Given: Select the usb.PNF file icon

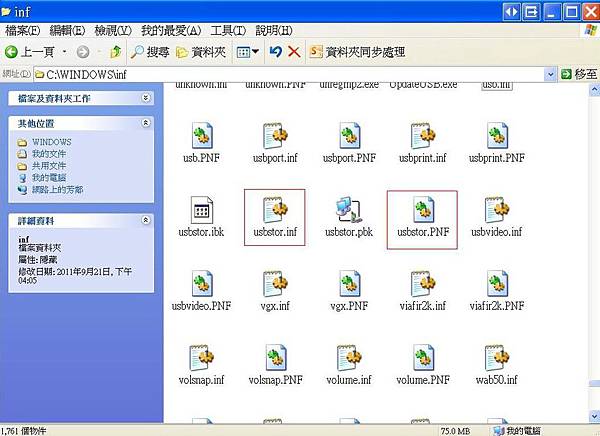Looking at the screenshot, I should point(202,136).
